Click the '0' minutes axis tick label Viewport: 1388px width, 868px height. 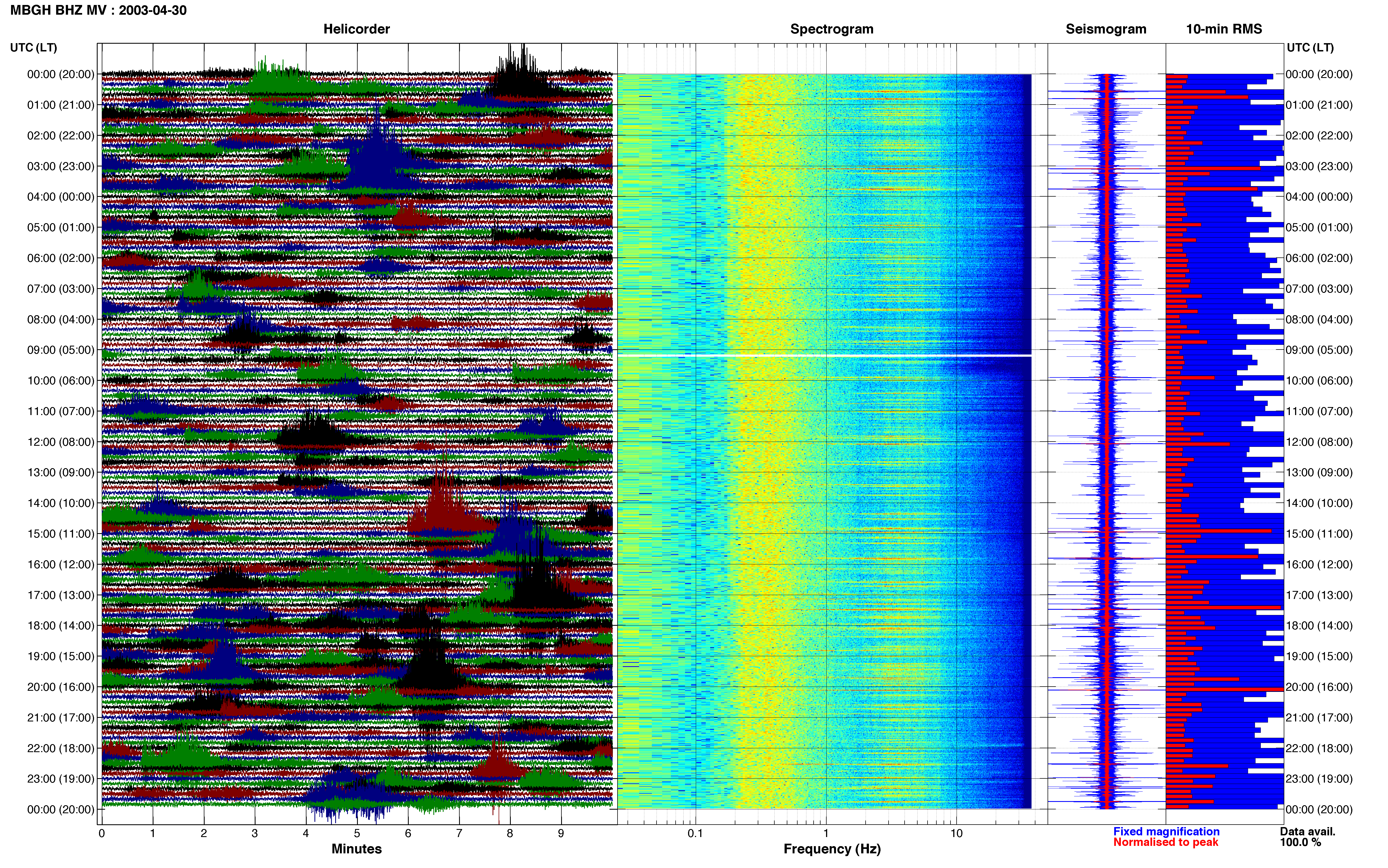click(101, 833)
